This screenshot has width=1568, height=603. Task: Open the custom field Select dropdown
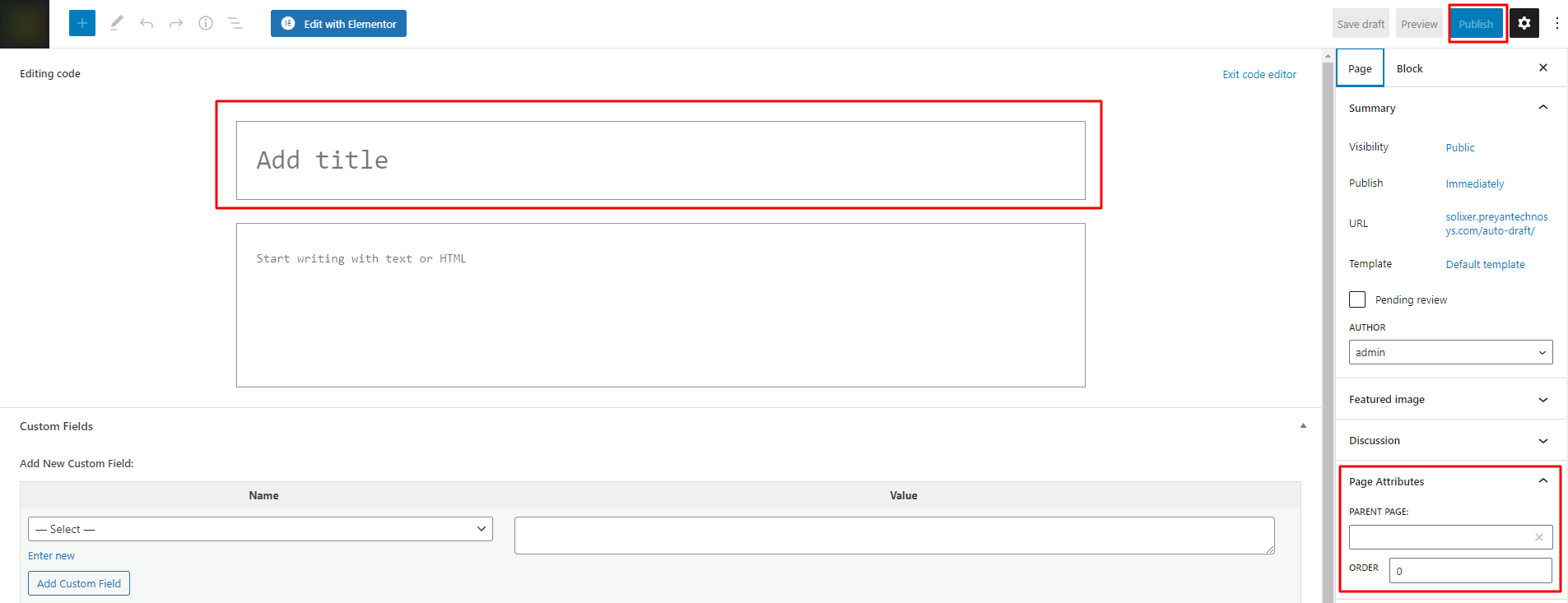(x=260, y=529)
